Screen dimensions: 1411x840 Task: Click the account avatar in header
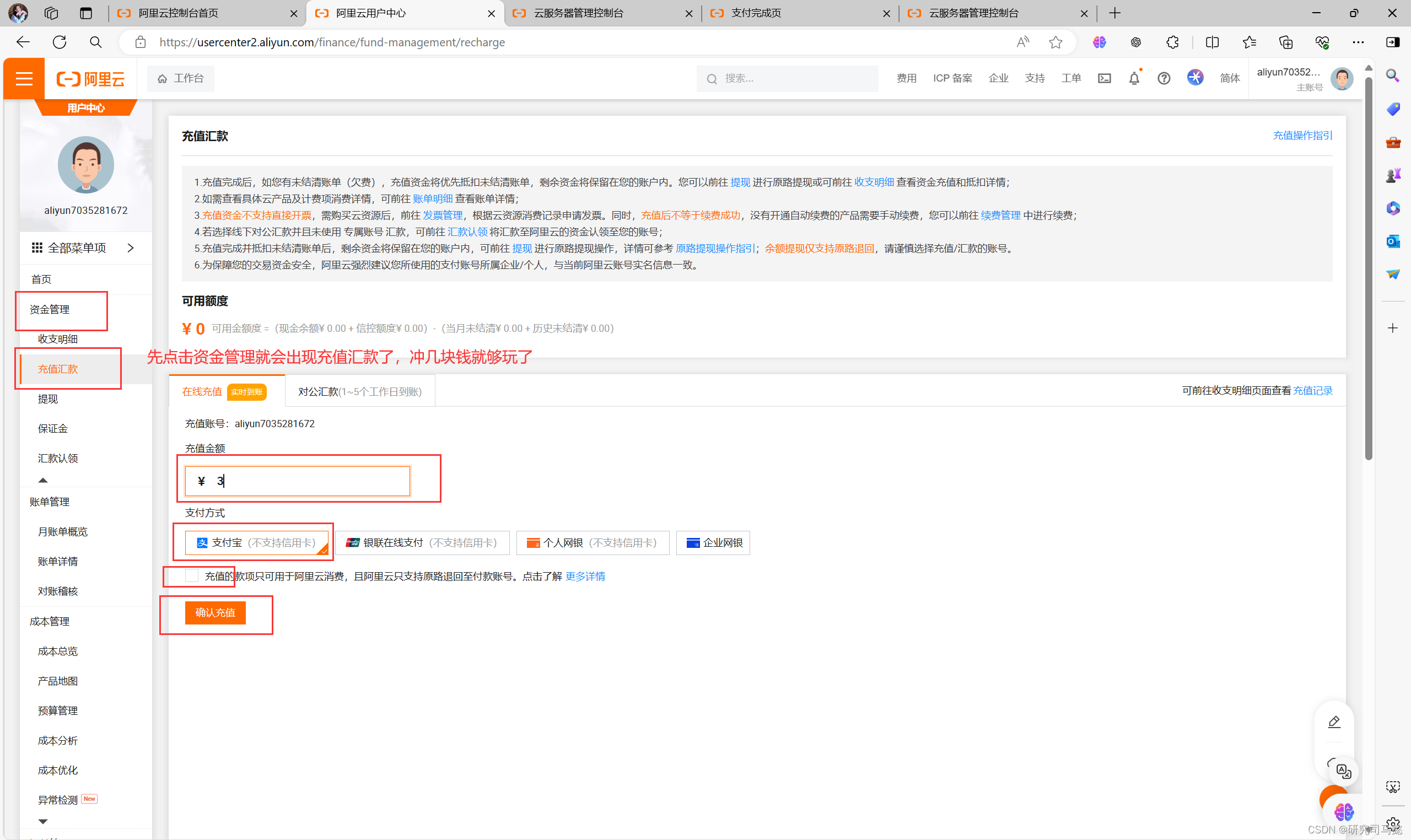click(x=1342, y=79)
